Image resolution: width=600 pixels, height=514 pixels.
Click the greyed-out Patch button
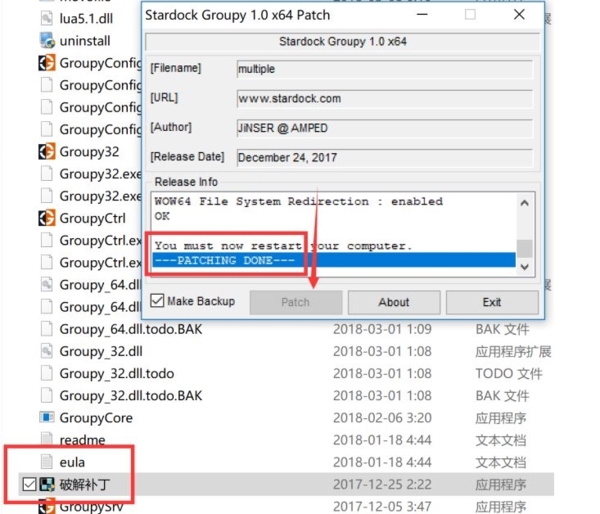click(x=295, y=302)
